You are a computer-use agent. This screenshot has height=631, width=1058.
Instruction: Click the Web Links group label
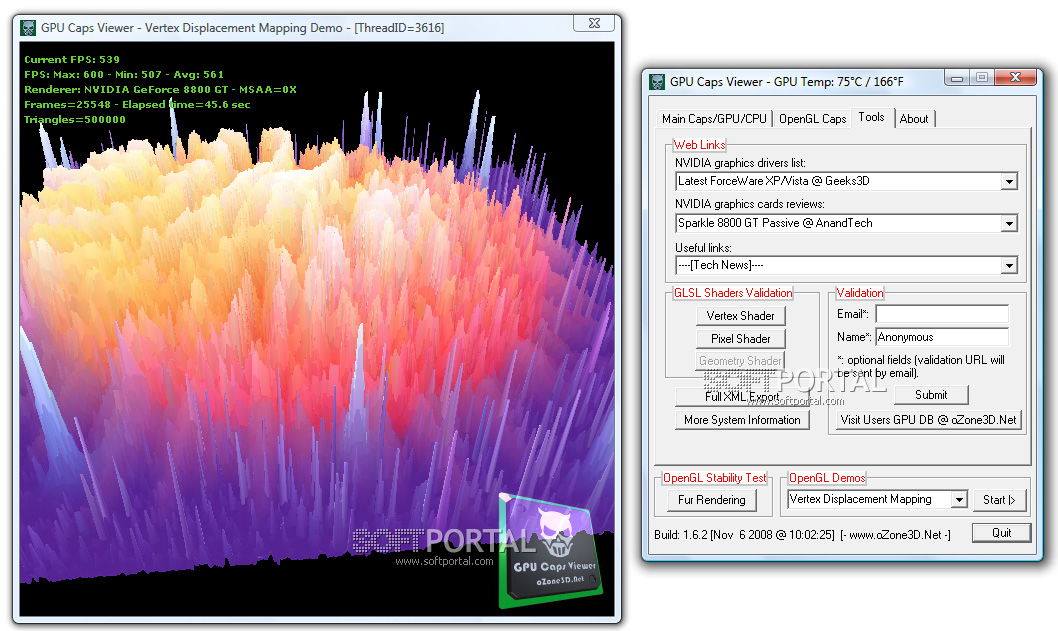[x=699, y=144]
